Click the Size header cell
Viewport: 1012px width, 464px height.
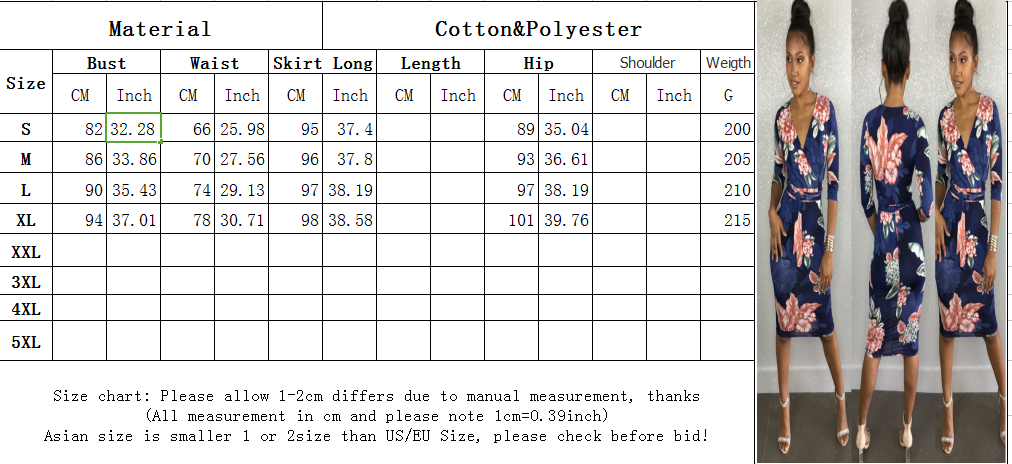pos(26,83)
